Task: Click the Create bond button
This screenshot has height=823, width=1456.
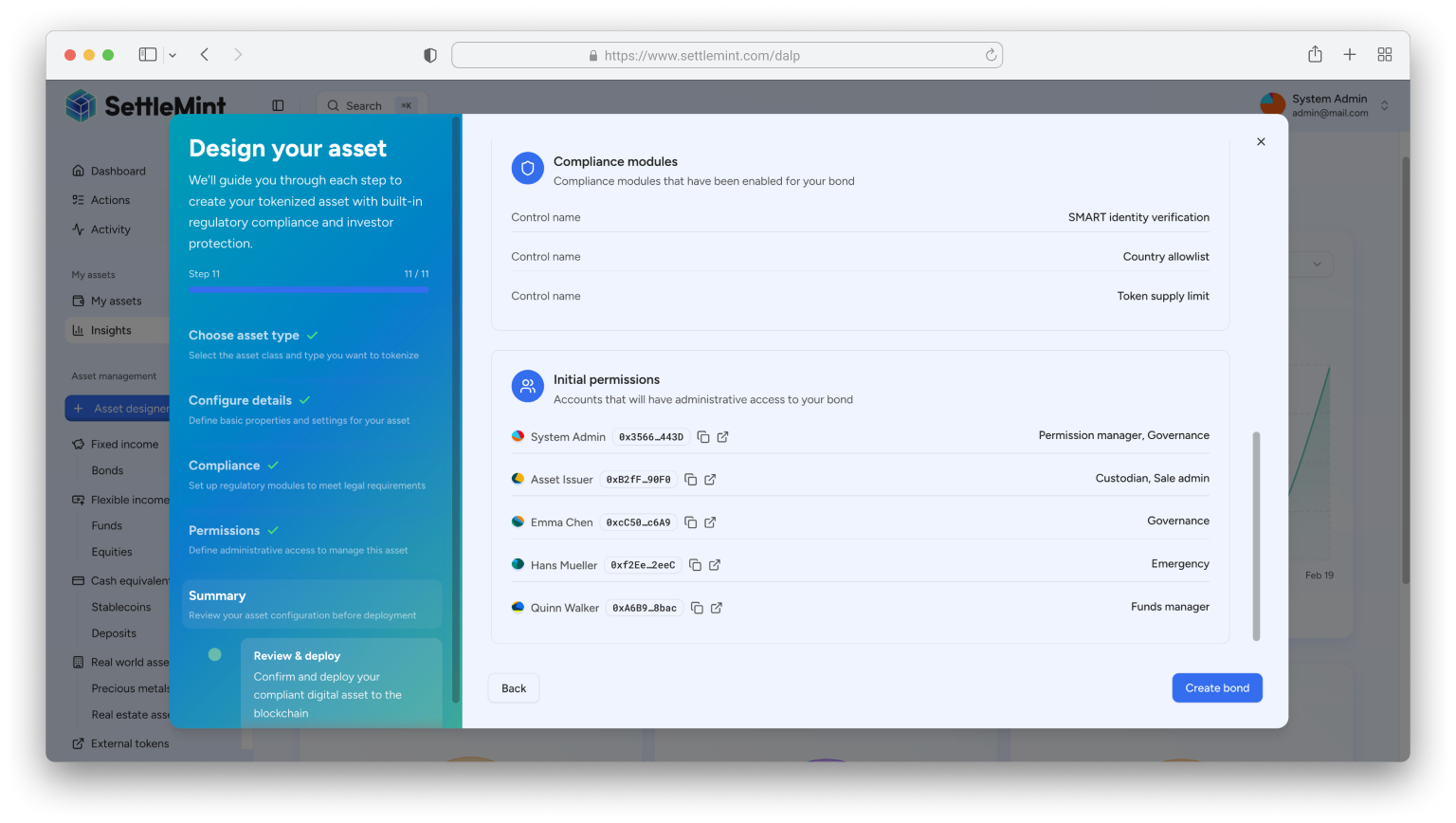Action: 1217,687
